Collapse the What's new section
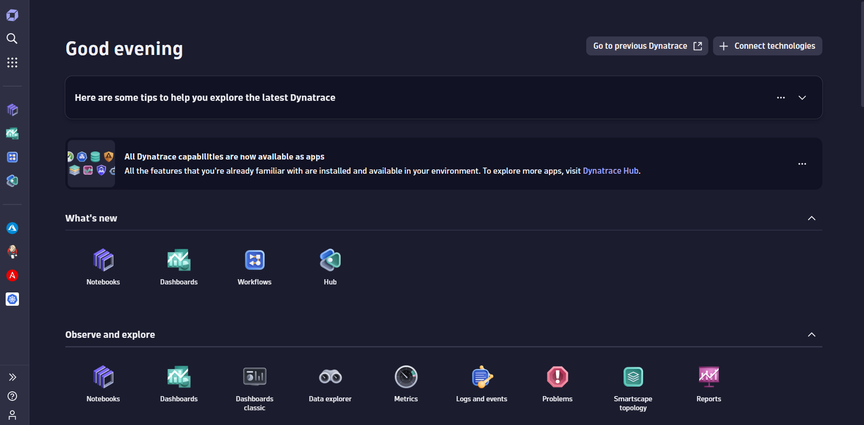864x425 pixels. (x=812, y=218)
